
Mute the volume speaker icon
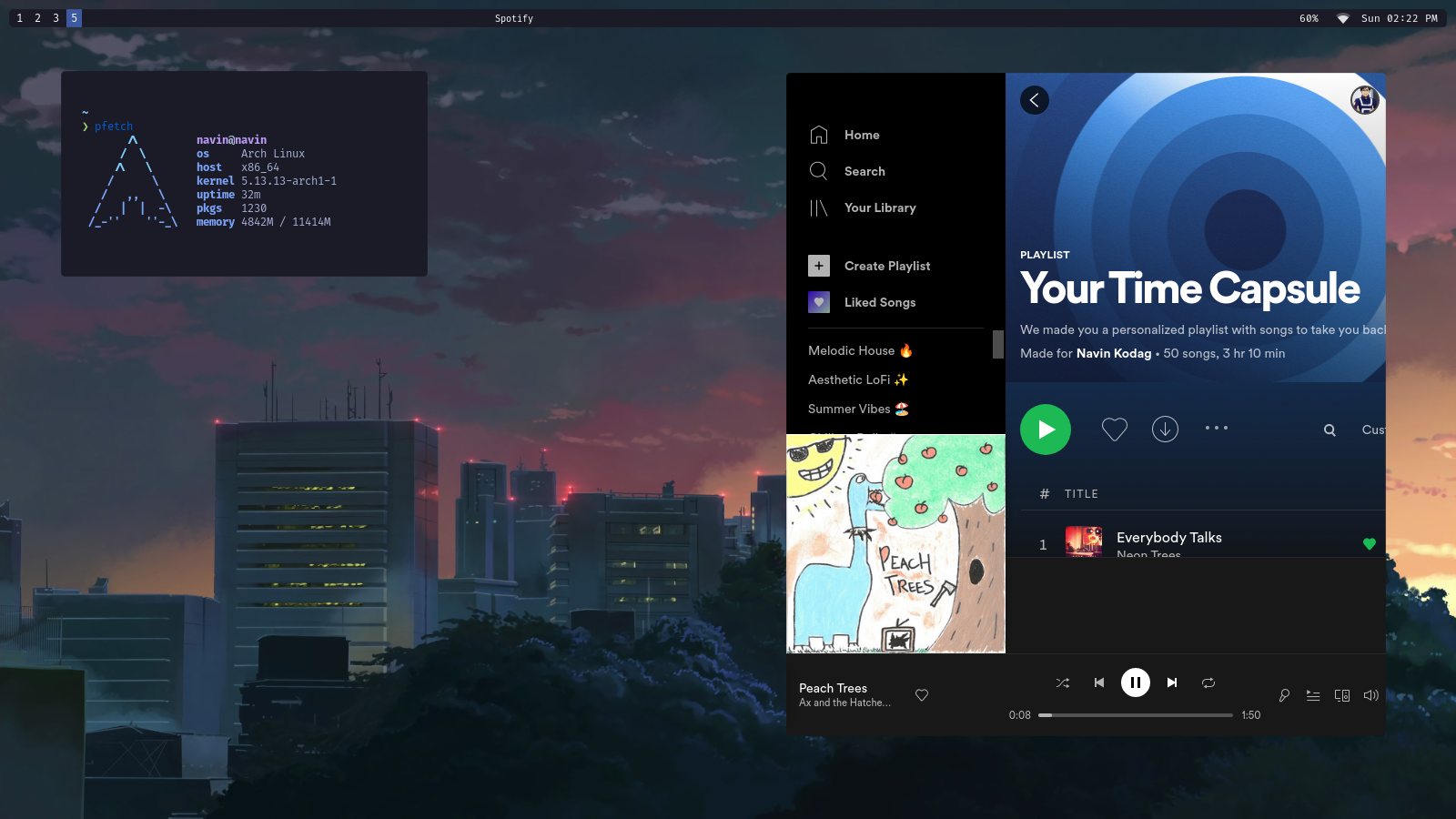coord(1371,695)
